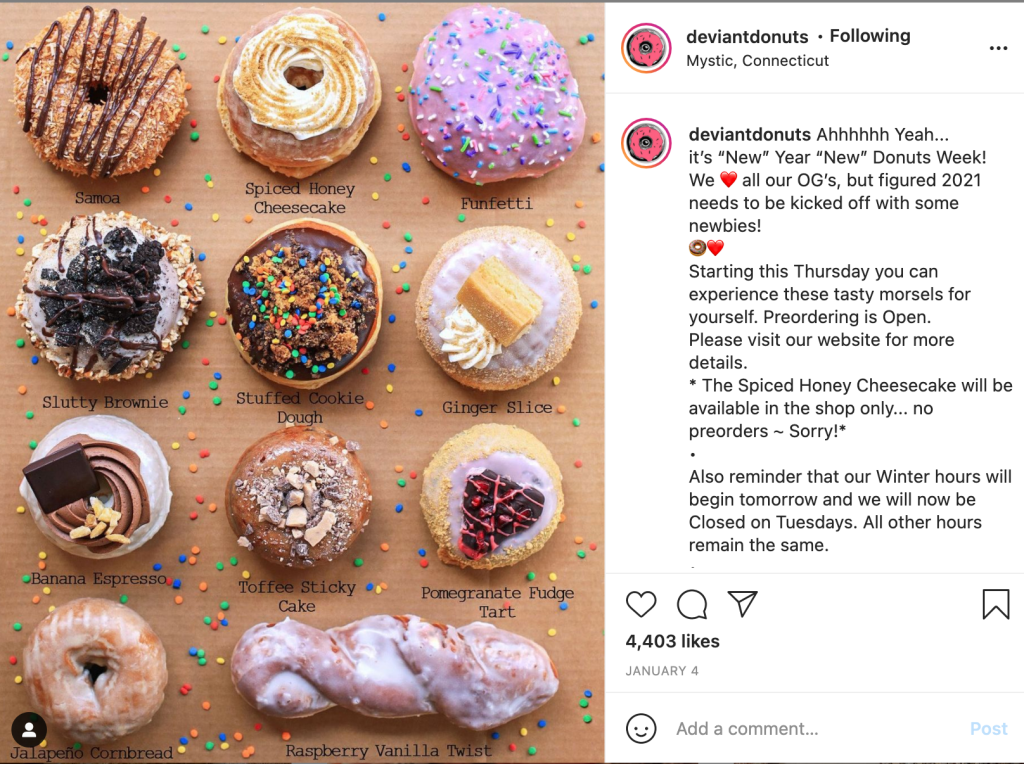1024x764 pixels.
Task: Click deviantdonuts avatar beside the caption
Action: 646,143
